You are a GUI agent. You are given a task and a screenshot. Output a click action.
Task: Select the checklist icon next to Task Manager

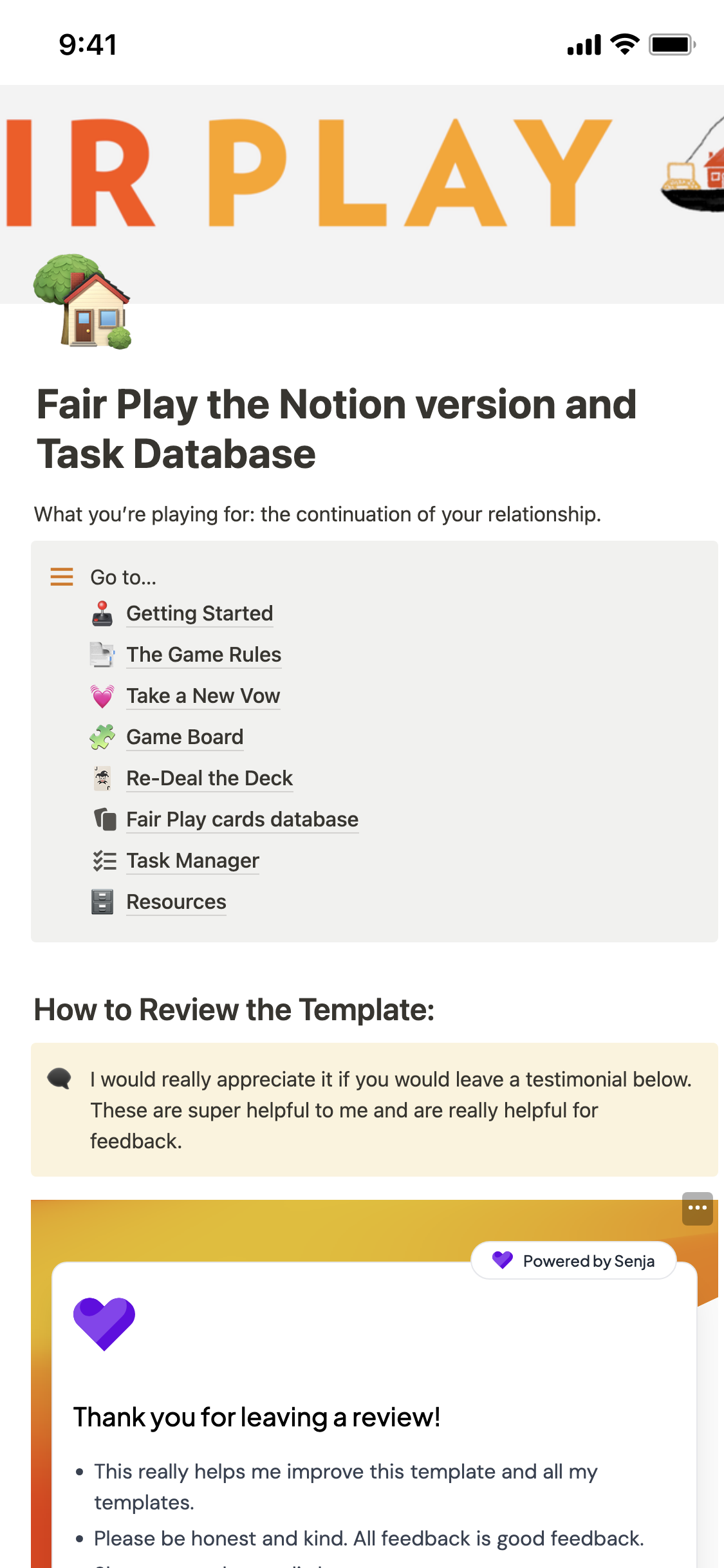103,860
